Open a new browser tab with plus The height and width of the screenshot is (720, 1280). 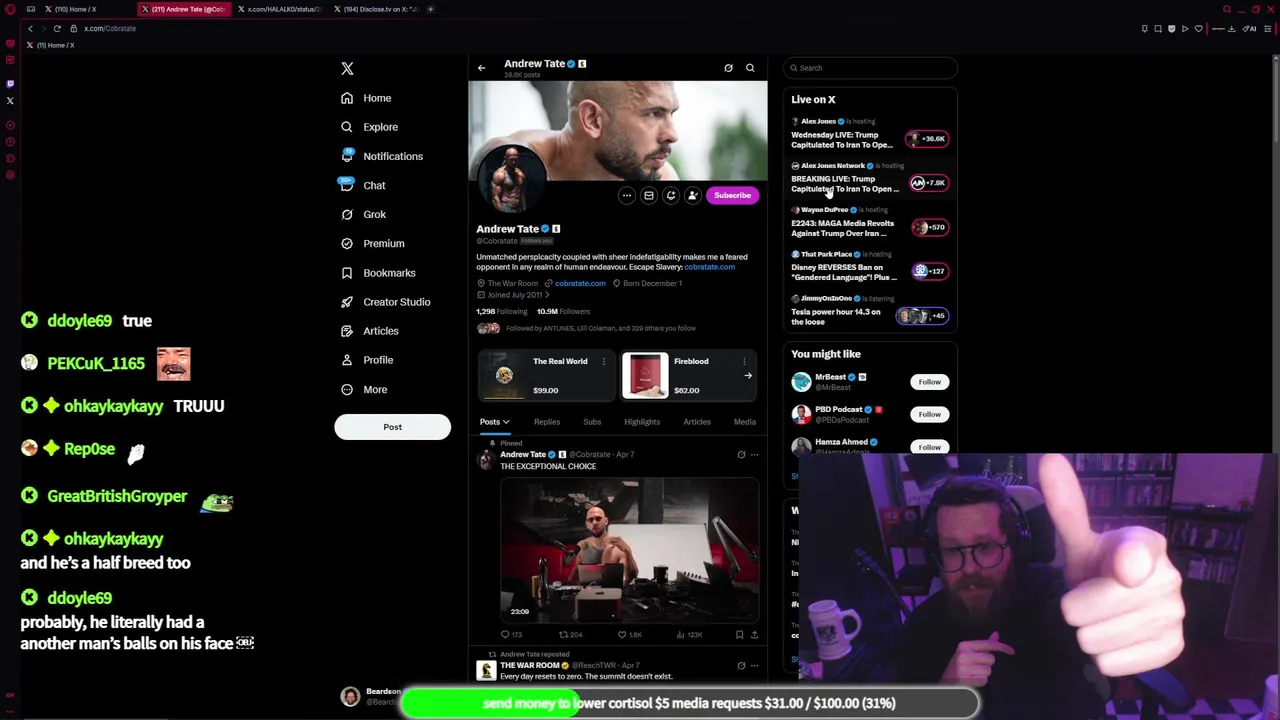pyautogui.click(x=430, y=9)
